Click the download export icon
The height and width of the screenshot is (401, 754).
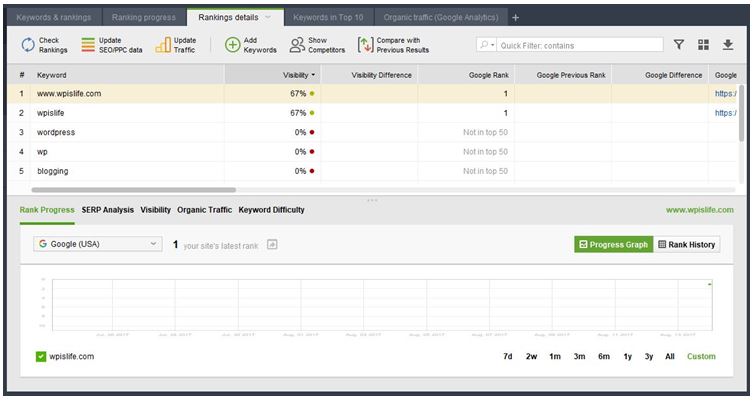pyautogui.click(x=728, y=45)
